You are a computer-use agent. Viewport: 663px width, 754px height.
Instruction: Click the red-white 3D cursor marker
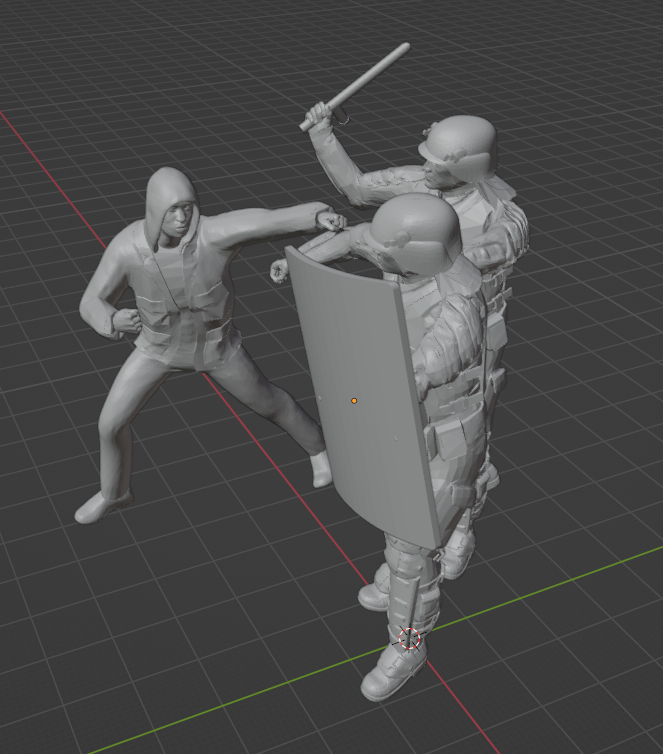coord(410,639)
